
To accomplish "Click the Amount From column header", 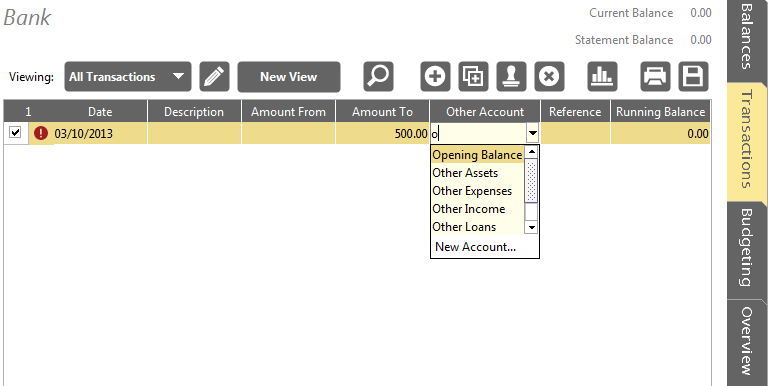I will point(288,112).
